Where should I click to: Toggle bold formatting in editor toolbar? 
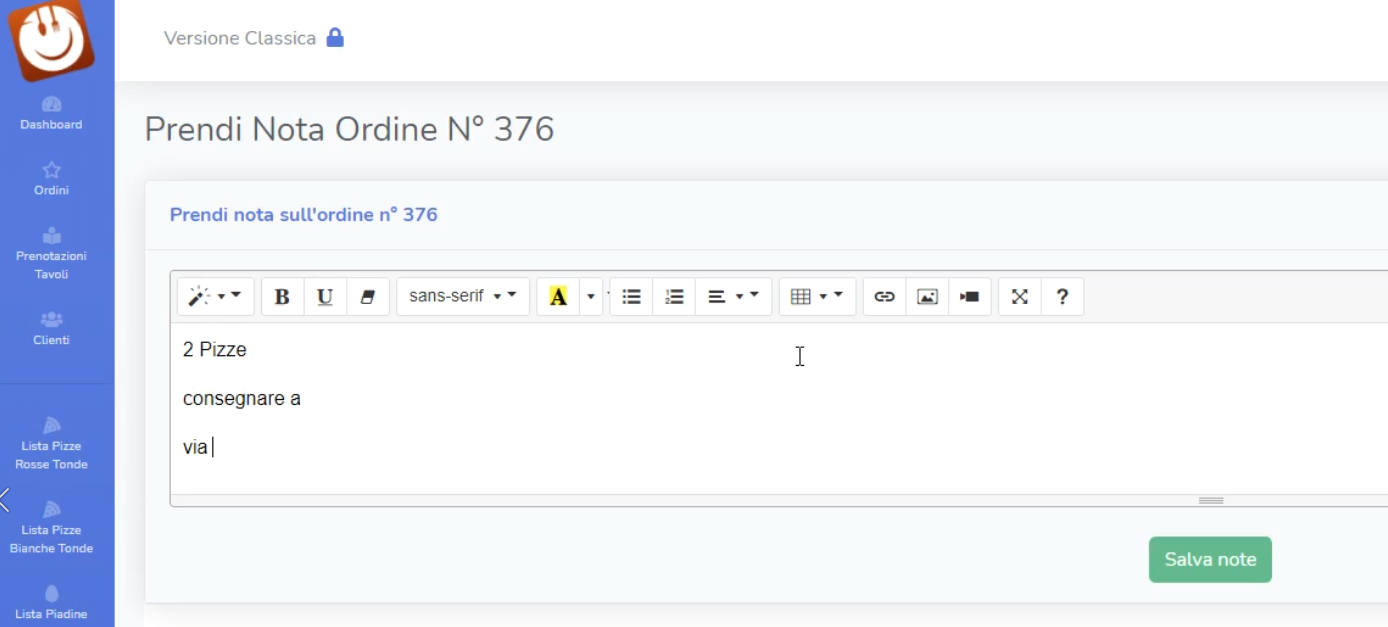[282, 297]
